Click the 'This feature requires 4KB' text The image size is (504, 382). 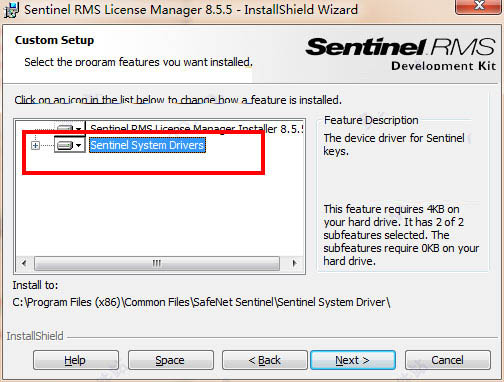tap(401, 235)
